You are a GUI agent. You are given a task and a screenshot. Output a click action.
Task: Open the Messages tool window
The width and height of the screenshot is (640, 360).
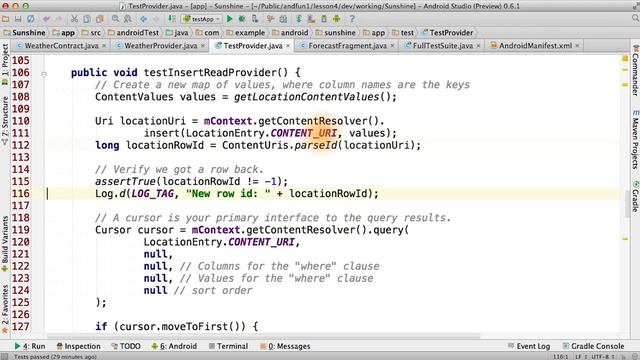click(285, 346)
